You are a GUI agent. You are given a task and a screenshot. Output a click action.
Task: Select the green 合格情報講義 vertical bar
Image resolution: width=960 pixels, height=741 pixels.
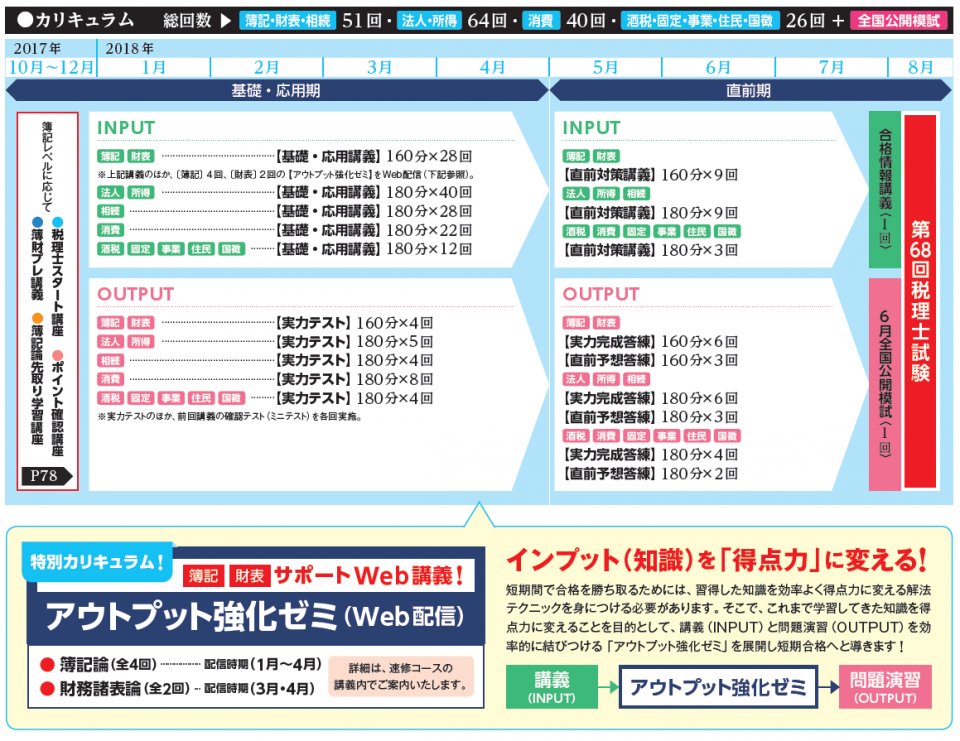(884, 190)
